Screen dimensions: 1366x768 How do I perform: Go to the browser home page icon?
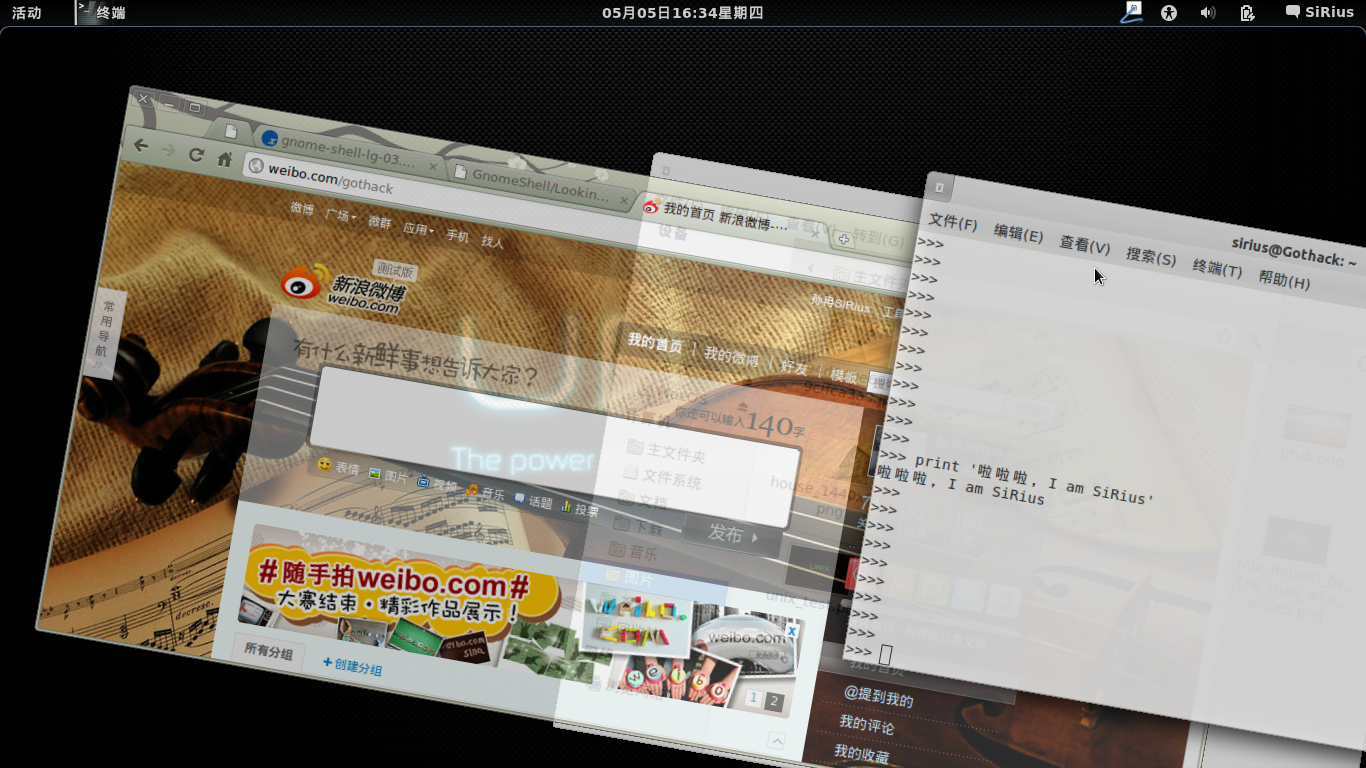[x=224, y=160]
